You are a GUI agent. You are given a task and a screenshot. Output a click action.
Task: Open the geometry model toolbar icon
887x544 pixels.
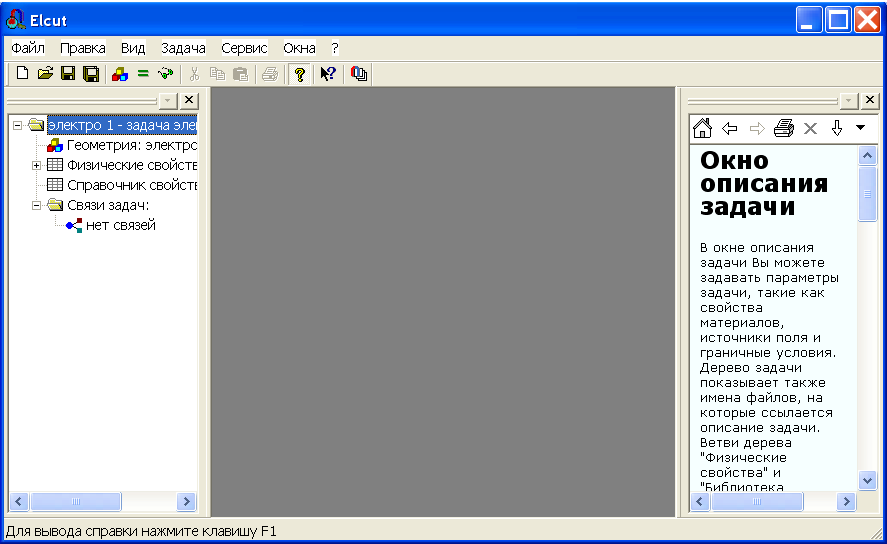click(x=120, y=74)
